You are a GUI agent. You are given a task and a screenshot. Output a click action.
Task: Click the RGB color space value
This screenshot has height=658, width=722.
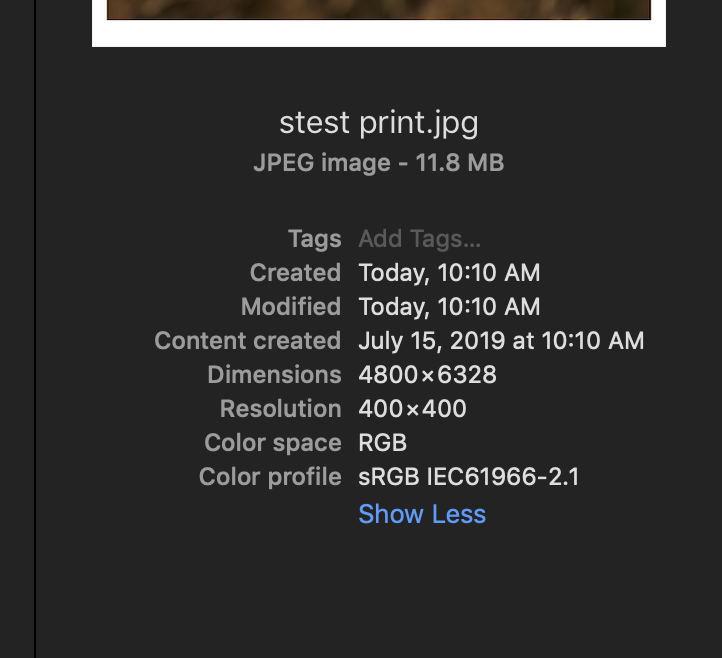(382, 443)
